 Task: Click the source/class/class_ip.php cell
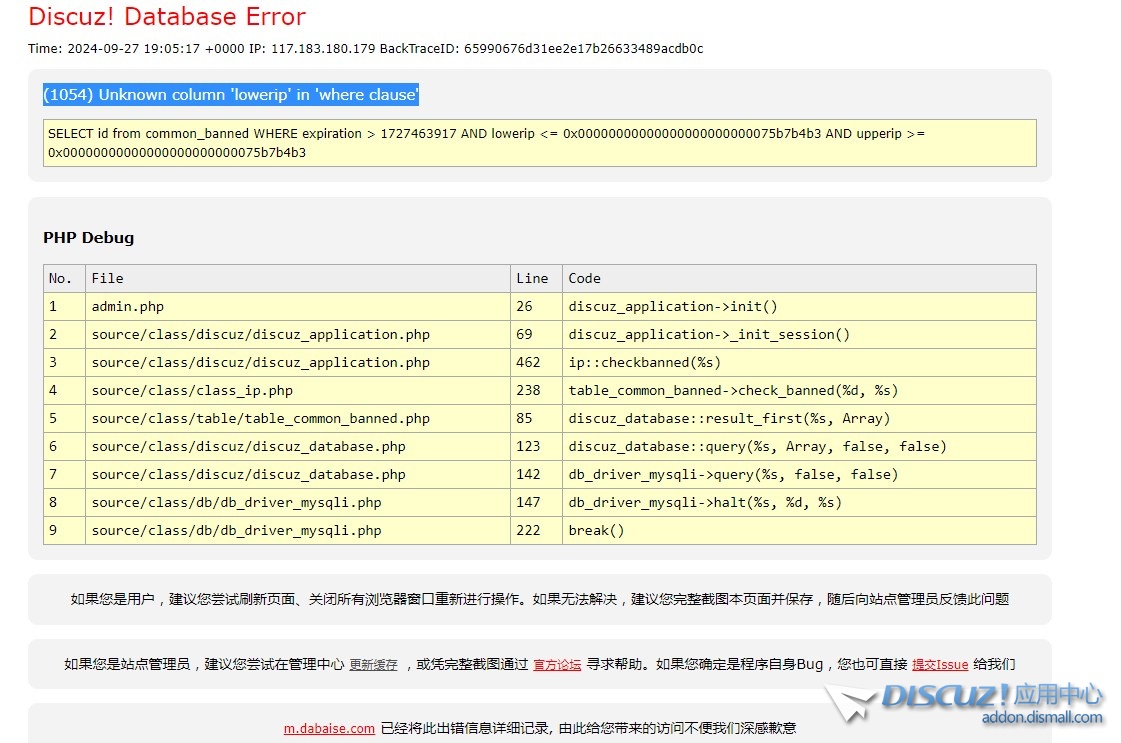click(x=298, y=390)
